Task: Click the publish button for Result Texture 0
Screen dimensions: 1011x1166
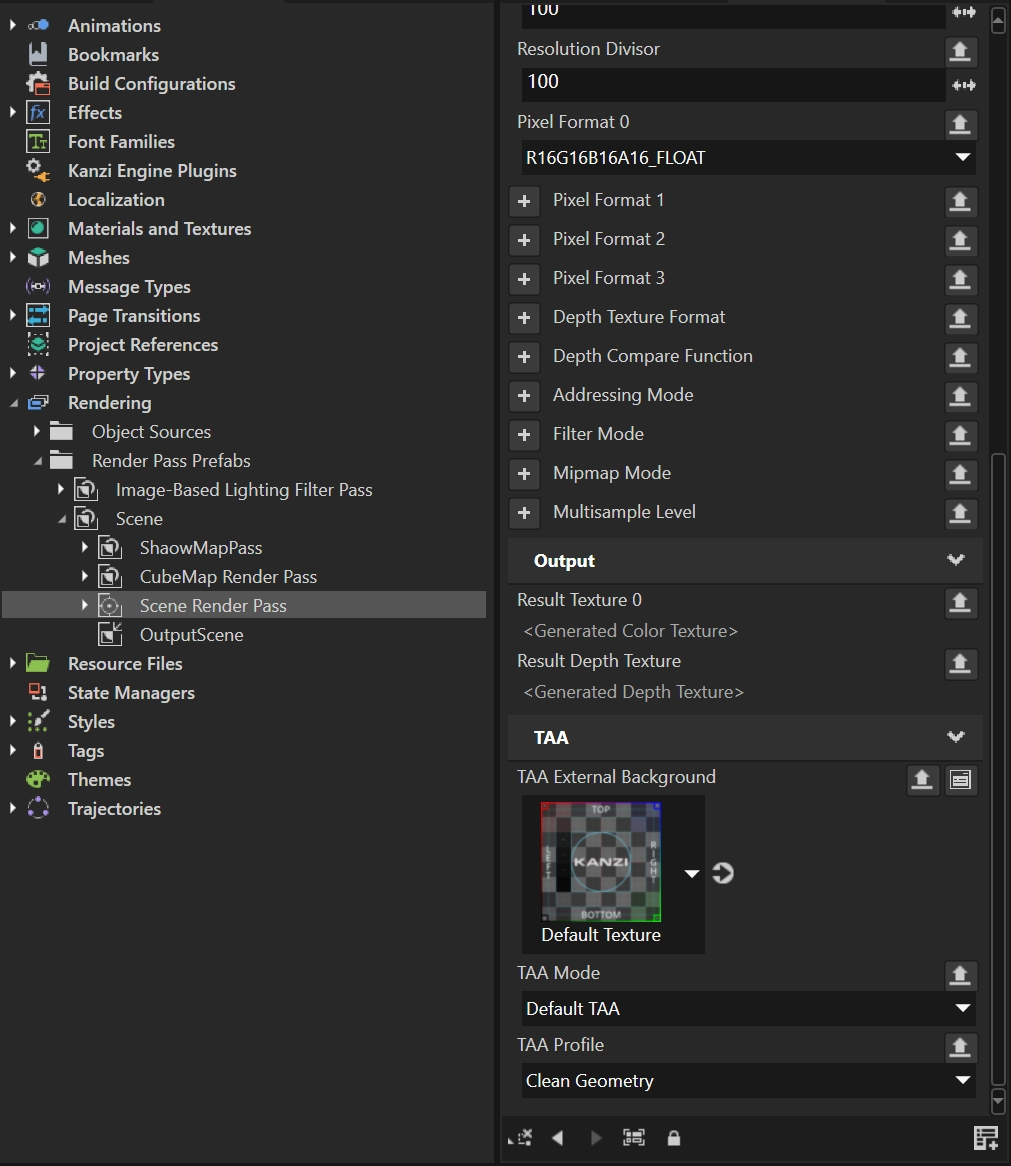Action: 960,602
